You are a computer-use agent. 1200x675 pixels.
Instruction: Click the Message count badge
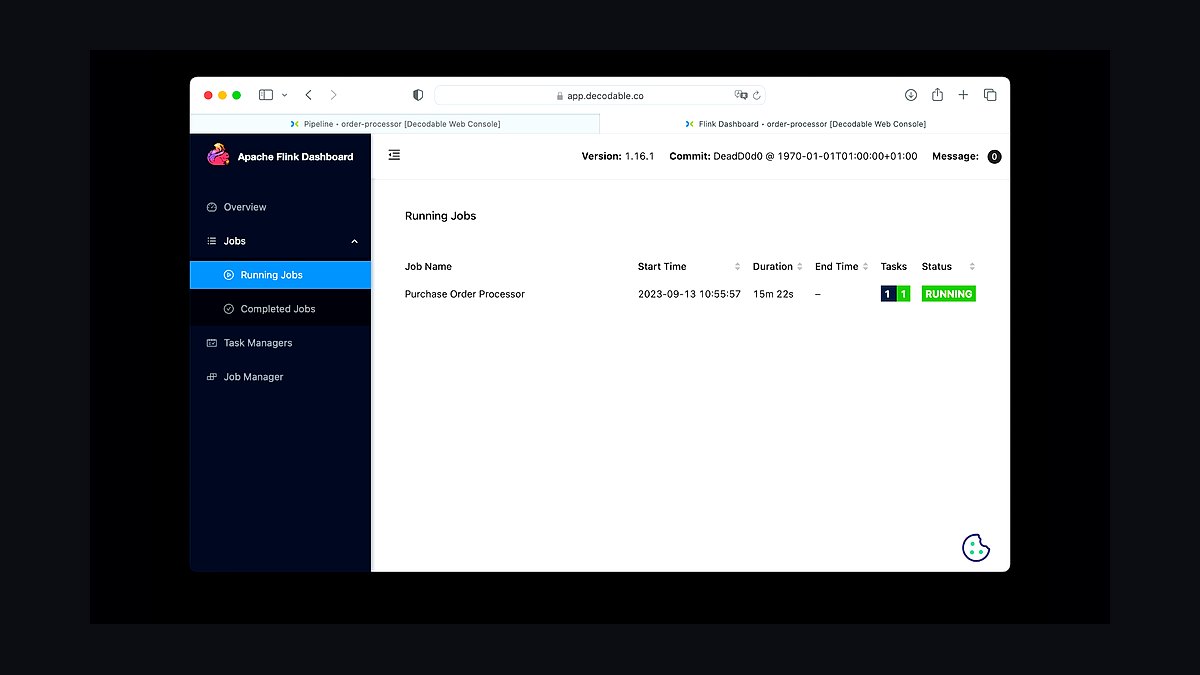coord(994,157)
